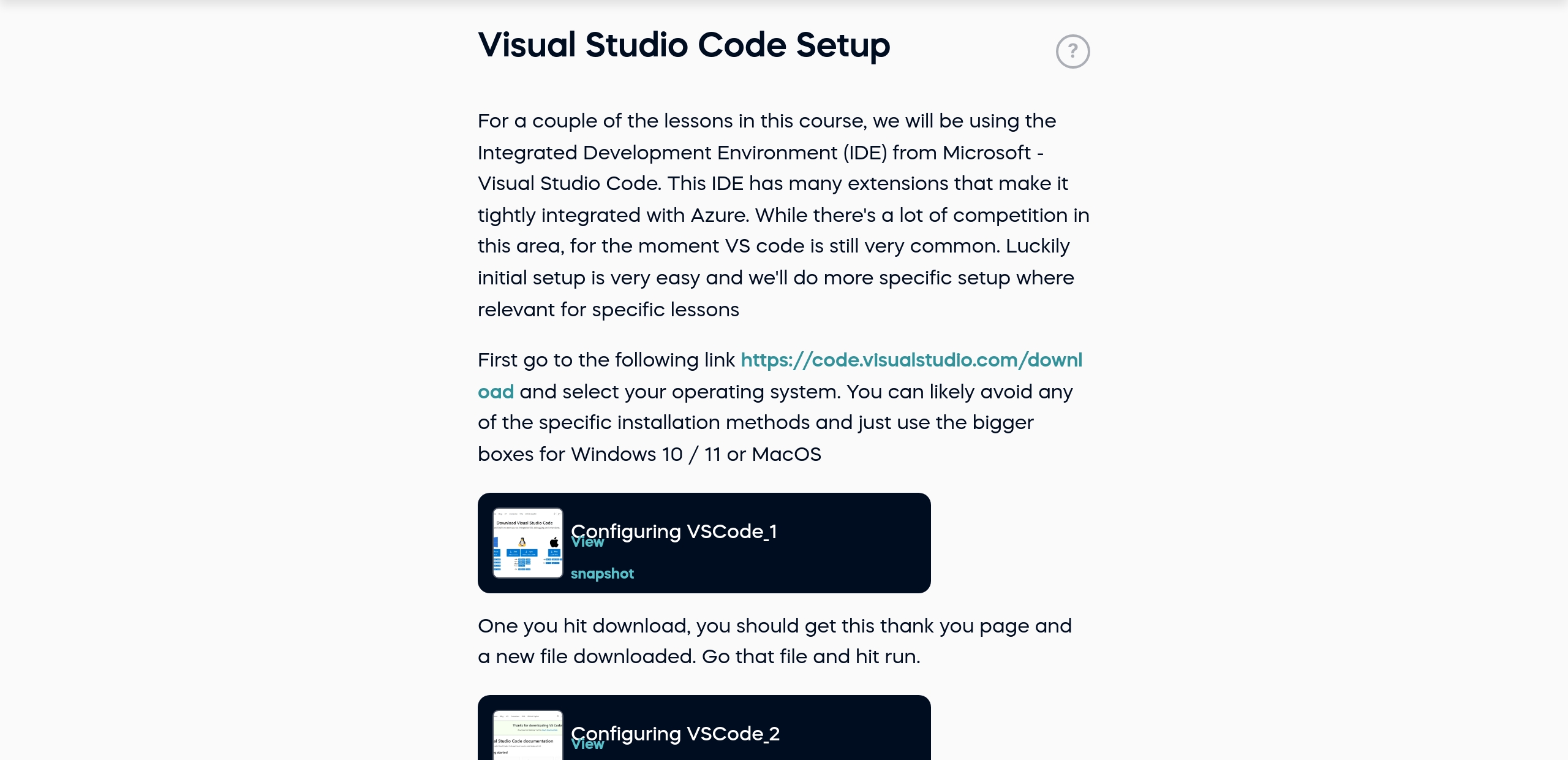
Task: Select the Linux penguin icon in the first thumbnail
Action: click(x=522, y=542)
